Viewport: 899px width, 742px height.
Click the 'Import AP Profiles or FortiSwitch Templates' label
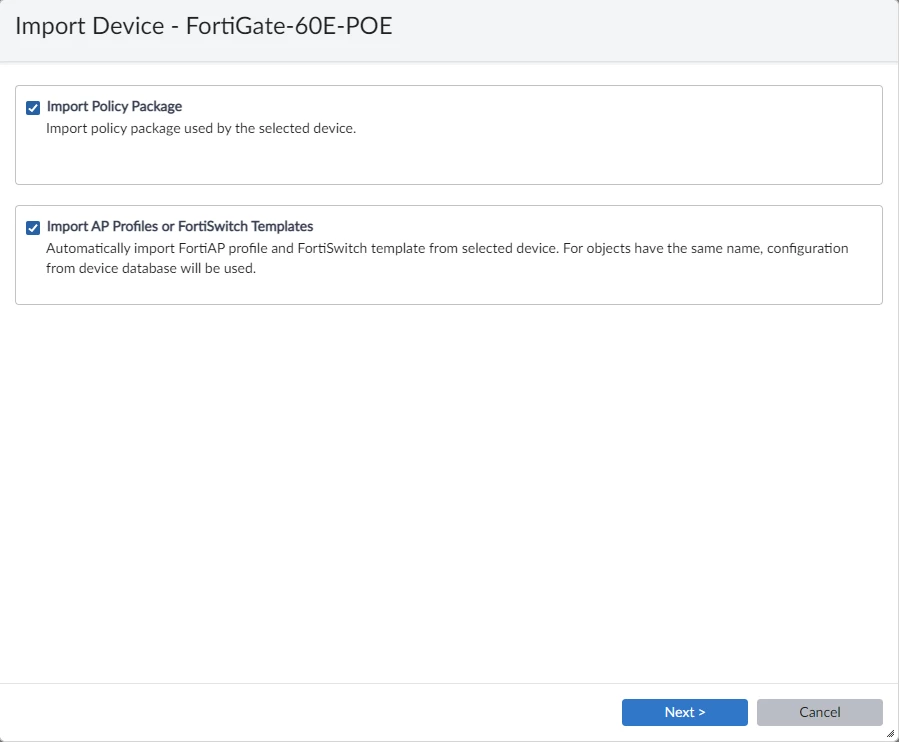(x=180, y=226)
